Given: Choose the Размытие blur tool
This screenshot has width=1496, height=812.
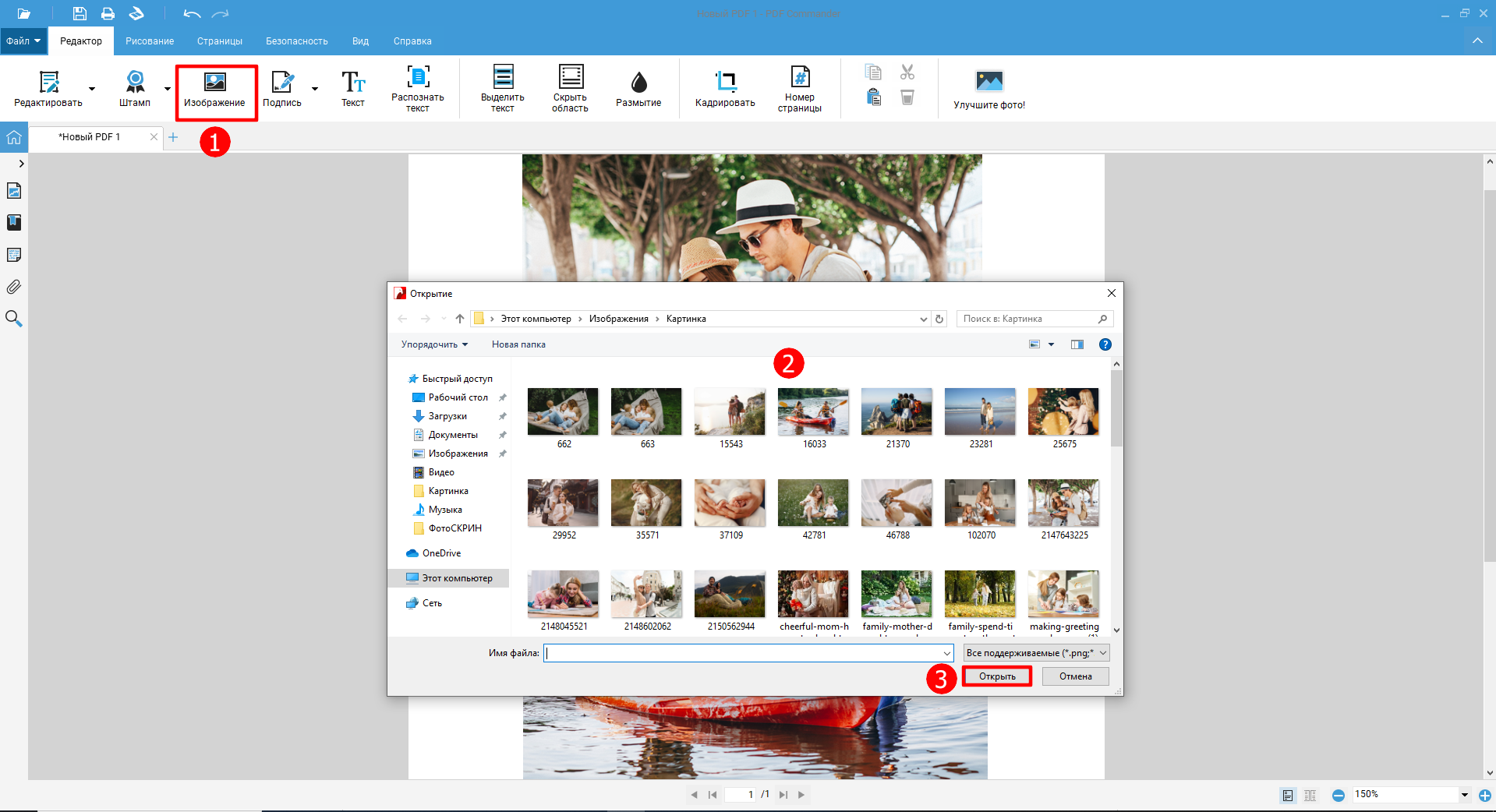Looking at the screenshot, I should [x=638, y=89].
